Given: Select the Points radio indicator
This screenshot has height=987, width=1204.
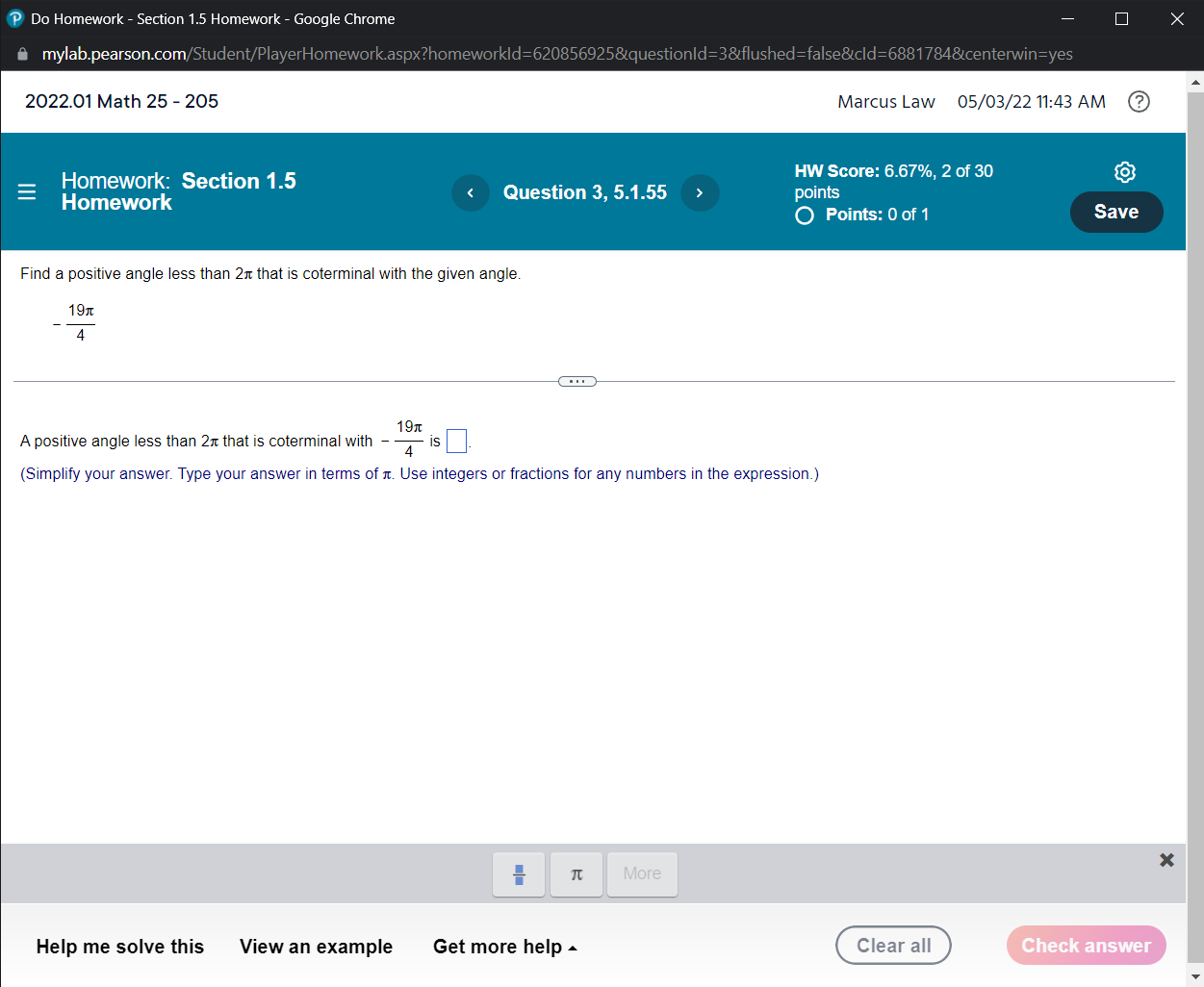Looking at the screenshot, I should click(x=804, y=215).
